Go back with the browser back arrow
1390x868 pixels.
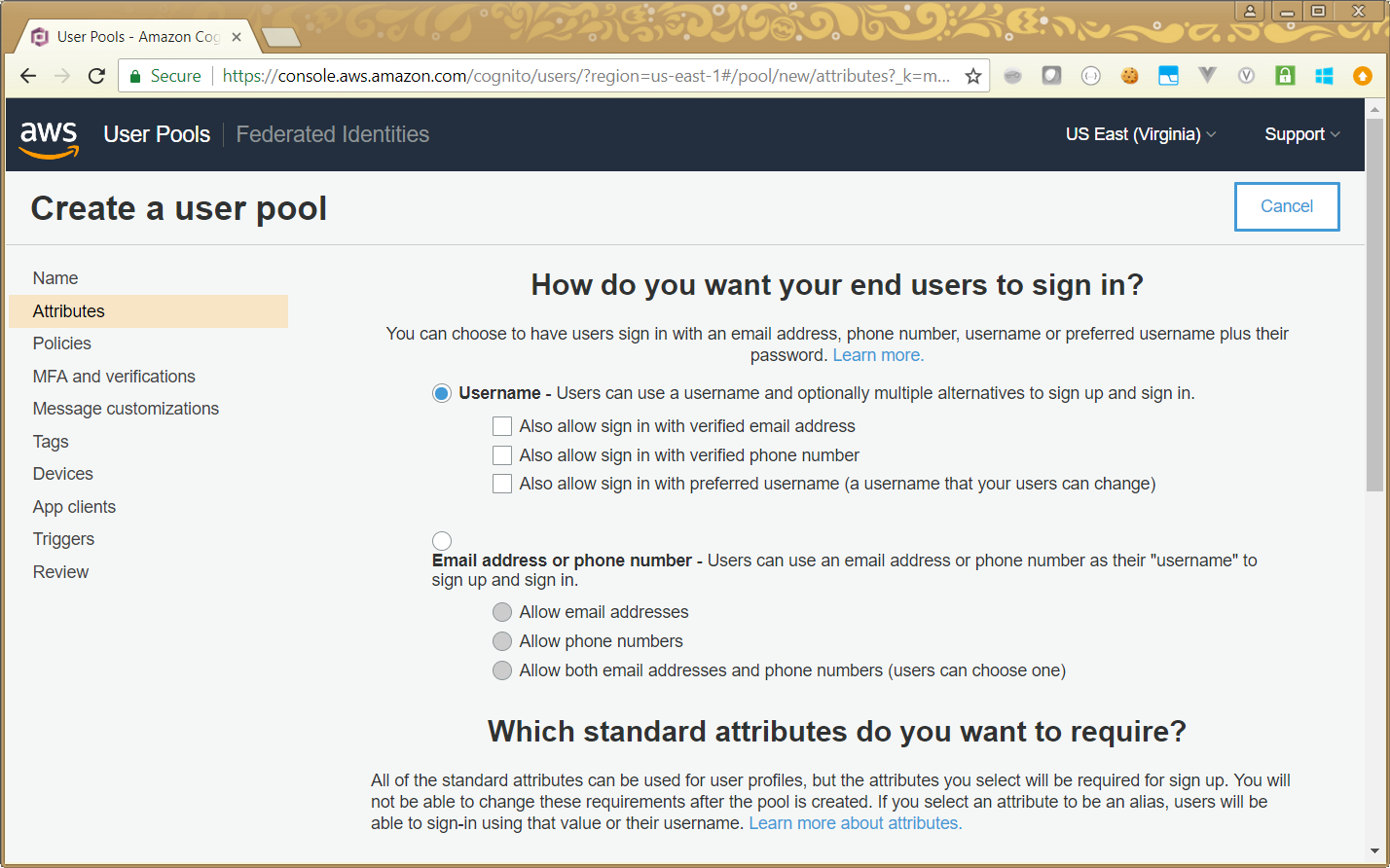(28, 76)
